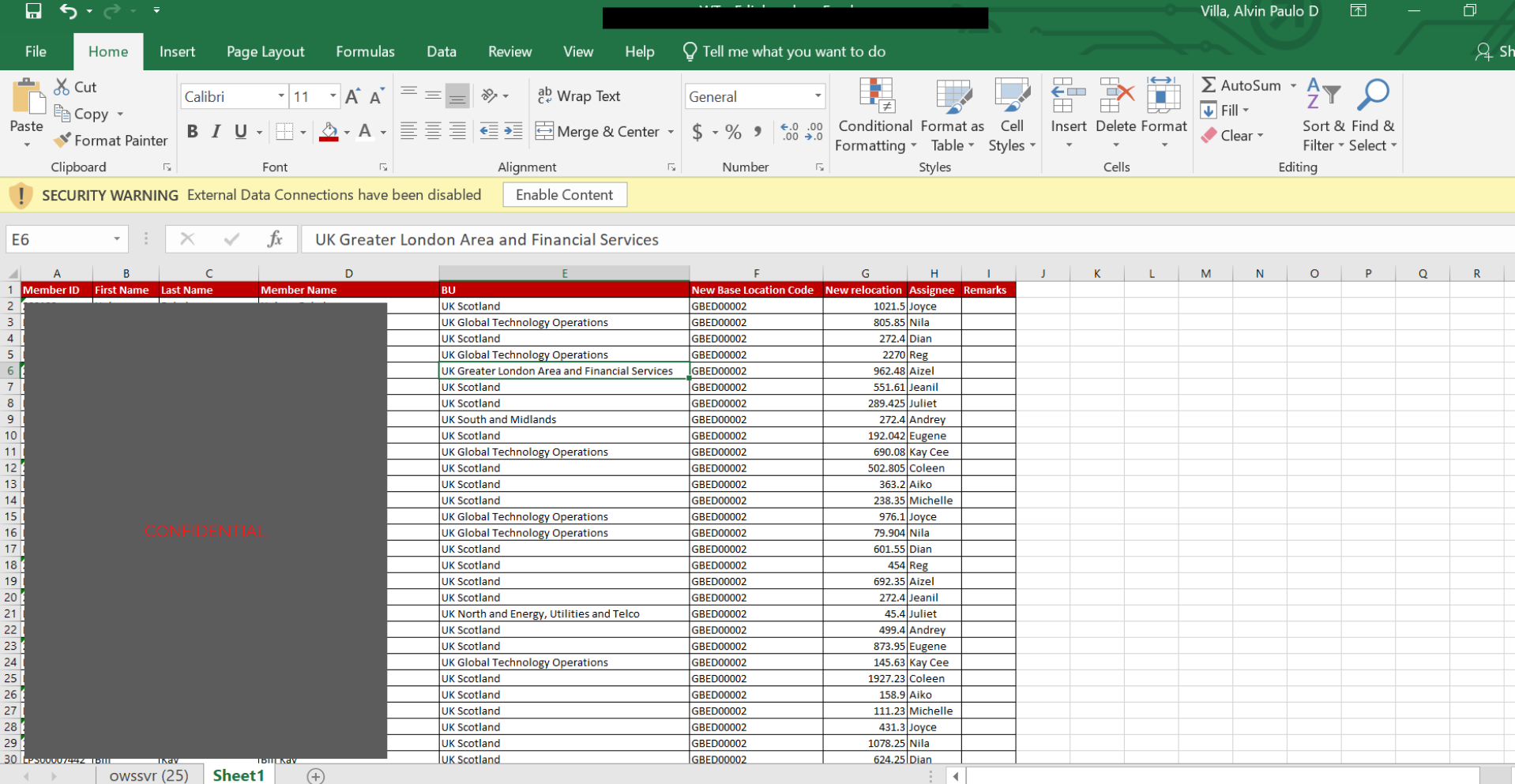This screenshot has width=1515, height=784.
Task: Open the Calibri font name dropdown
Action: point(280,96)
